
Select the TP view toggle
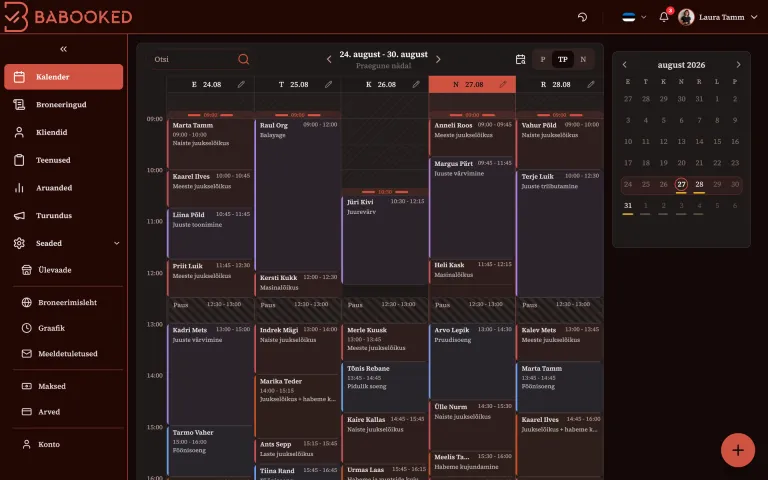point(563,59)
